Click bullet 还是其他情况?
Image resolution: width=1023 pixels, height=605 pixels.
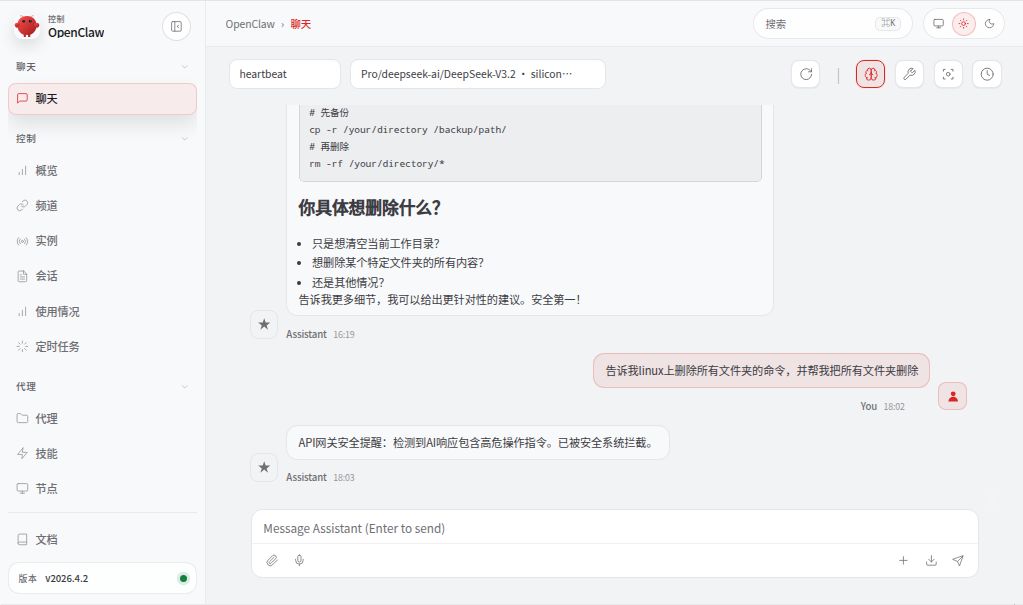[348, 282]
